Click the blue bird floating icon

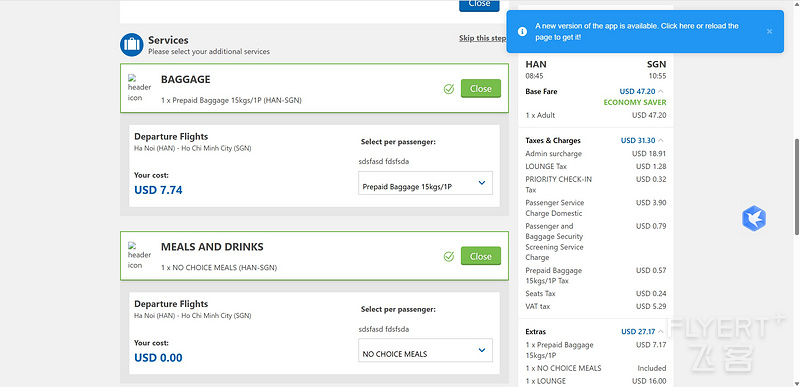point(754,218)
